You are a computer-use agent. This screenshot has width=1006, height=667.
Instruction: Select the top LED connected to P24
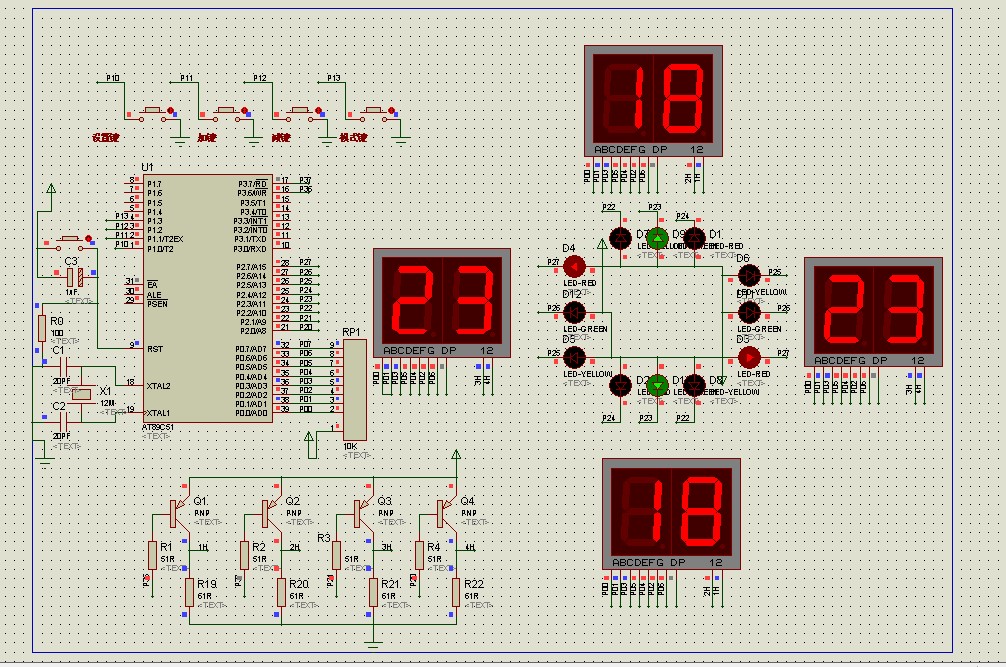(694, 239)
